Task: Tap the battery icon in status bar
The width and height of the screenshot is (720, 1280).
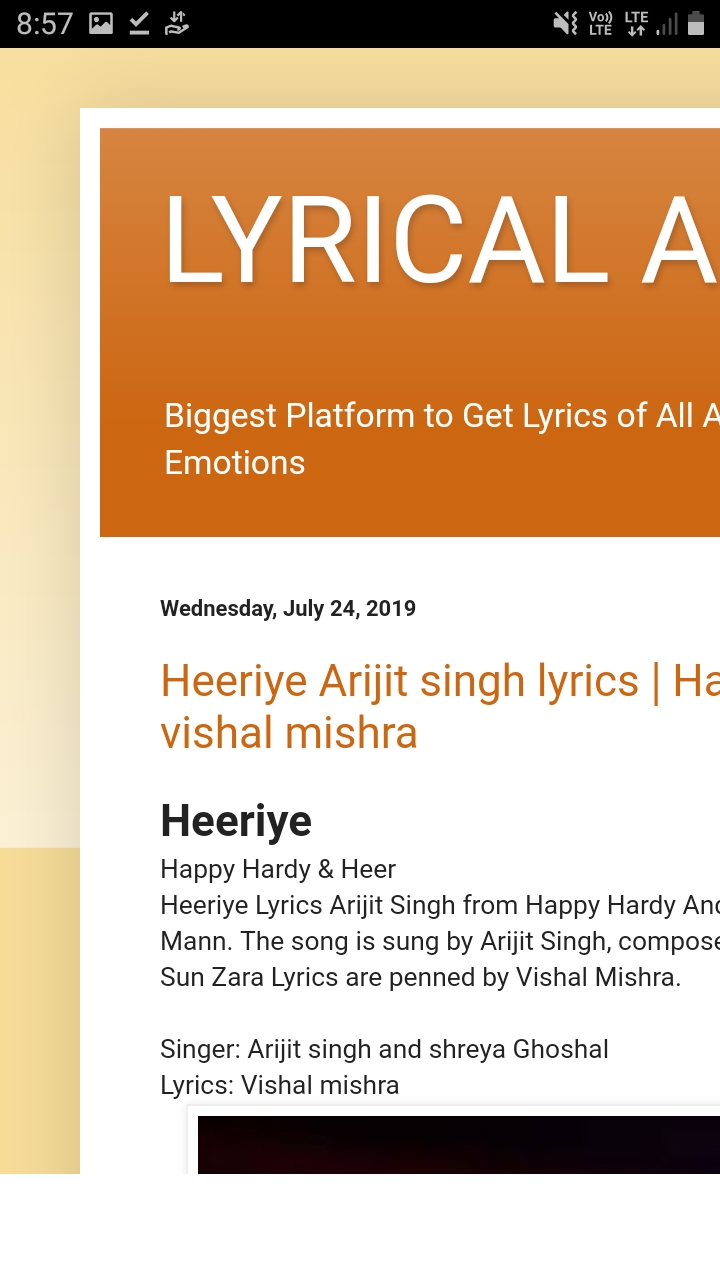Action: (696, 23)
